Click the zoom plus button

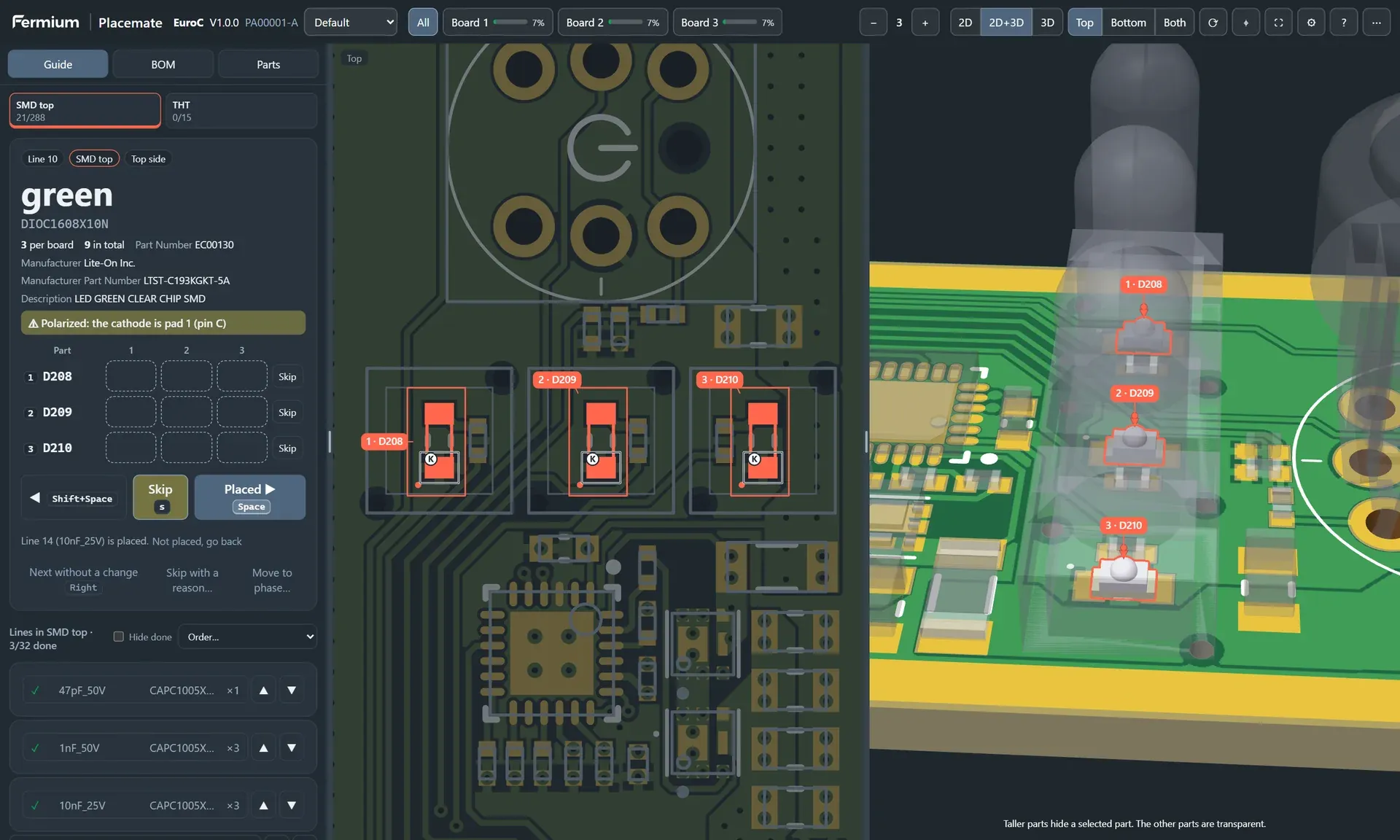point(925,23)
